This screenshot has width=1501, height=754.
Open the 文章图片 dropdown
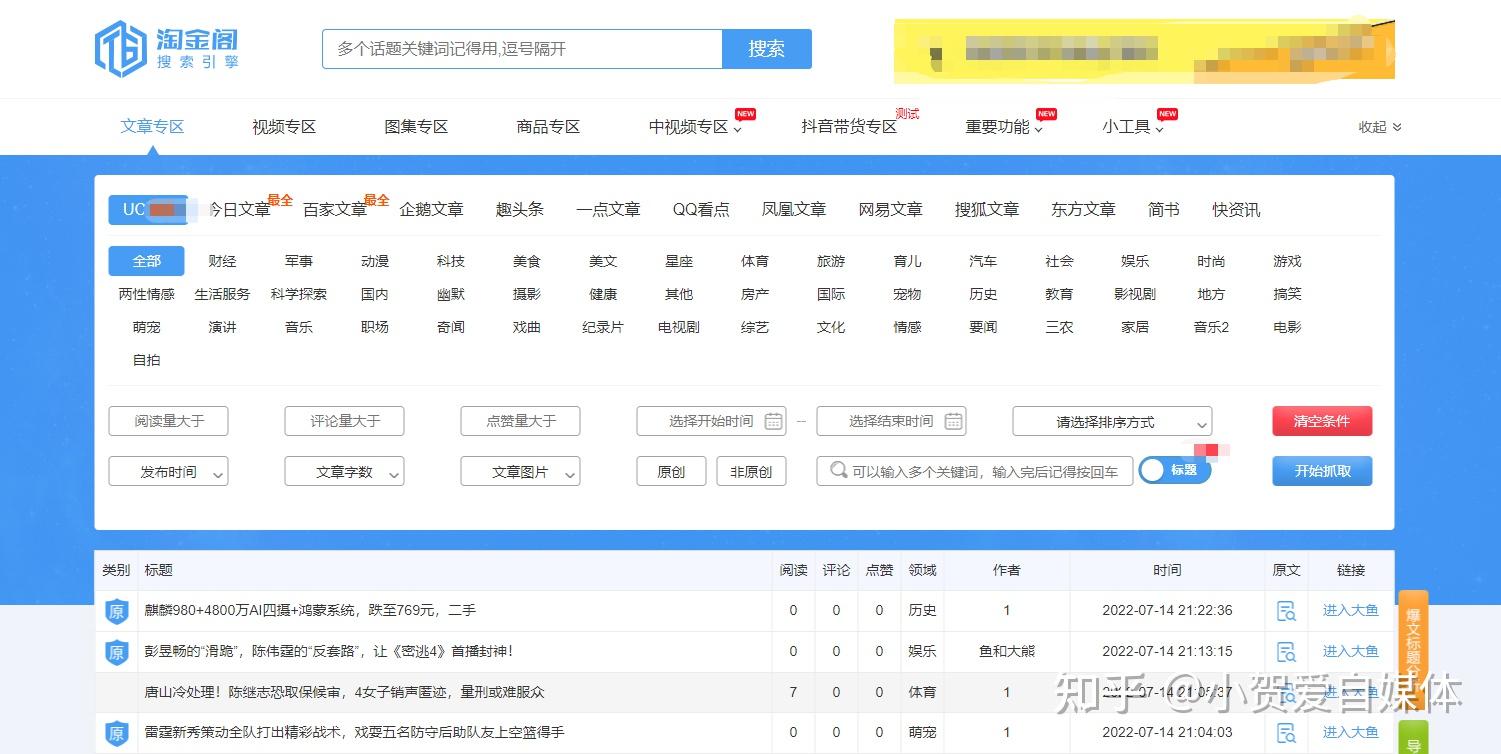tap(520, 471)
